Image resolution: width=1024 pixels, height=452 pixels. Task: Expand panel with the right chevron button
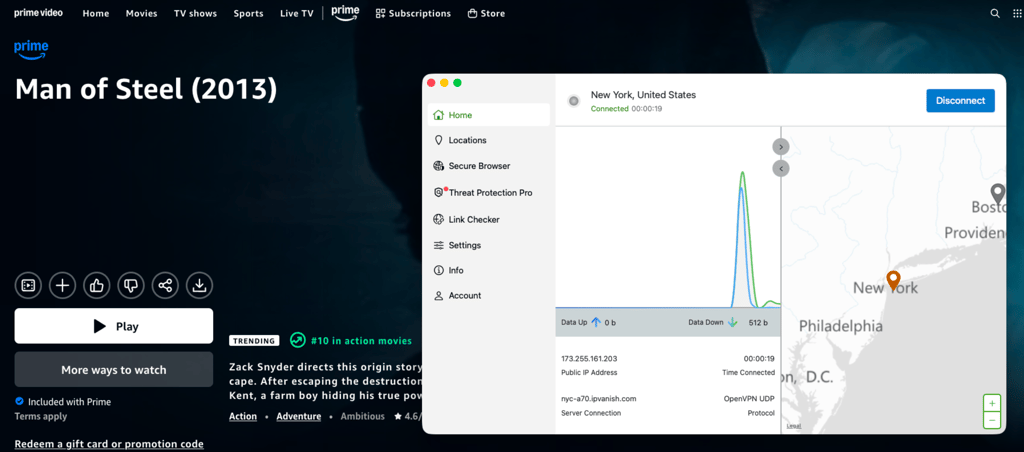point(780,146)
